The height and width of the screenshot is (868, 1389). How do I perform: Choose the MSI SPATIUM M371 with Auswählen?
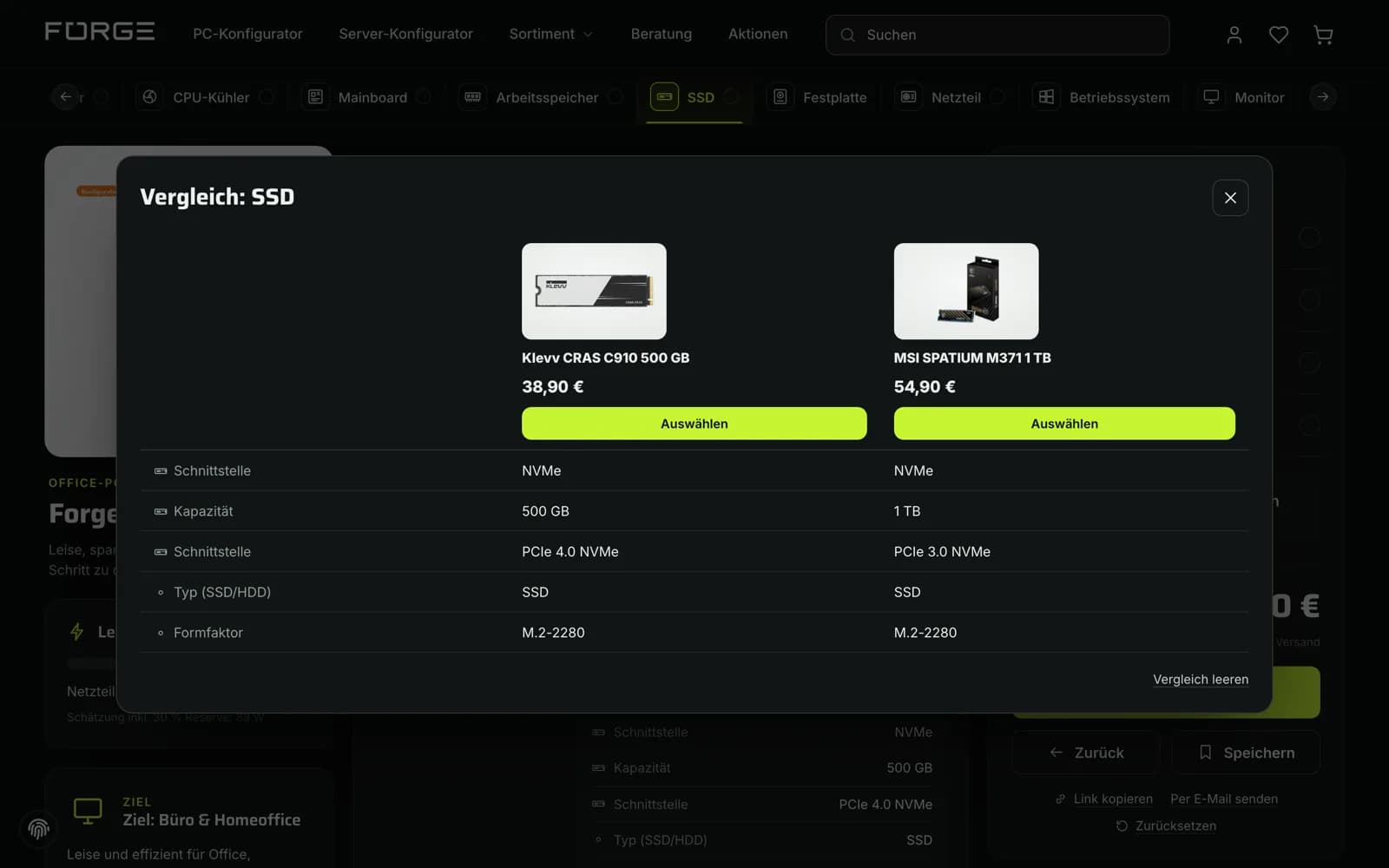pos(1064,424)
